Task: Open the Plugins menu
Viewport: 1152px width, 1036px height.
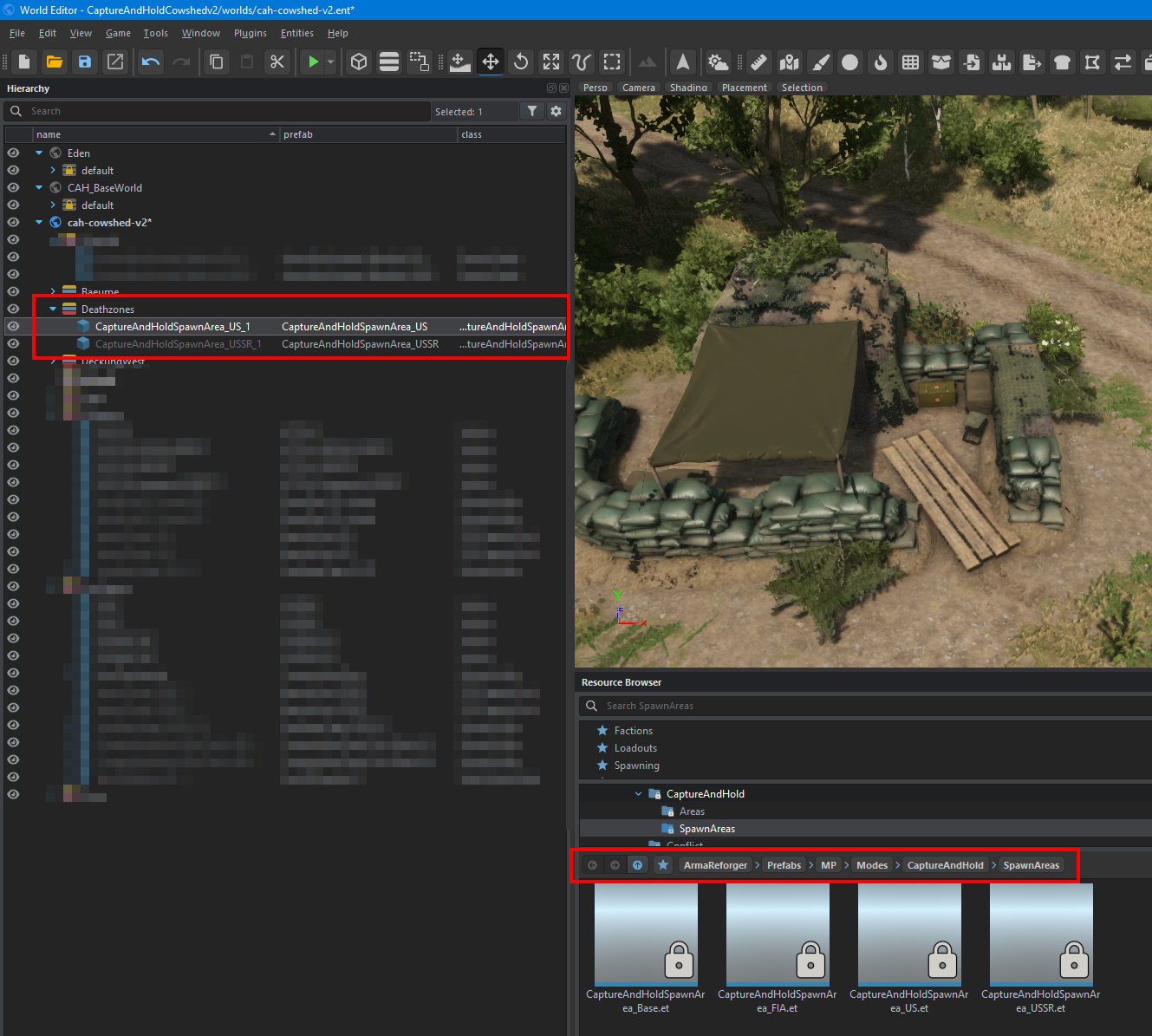Action: click(250, 33)
